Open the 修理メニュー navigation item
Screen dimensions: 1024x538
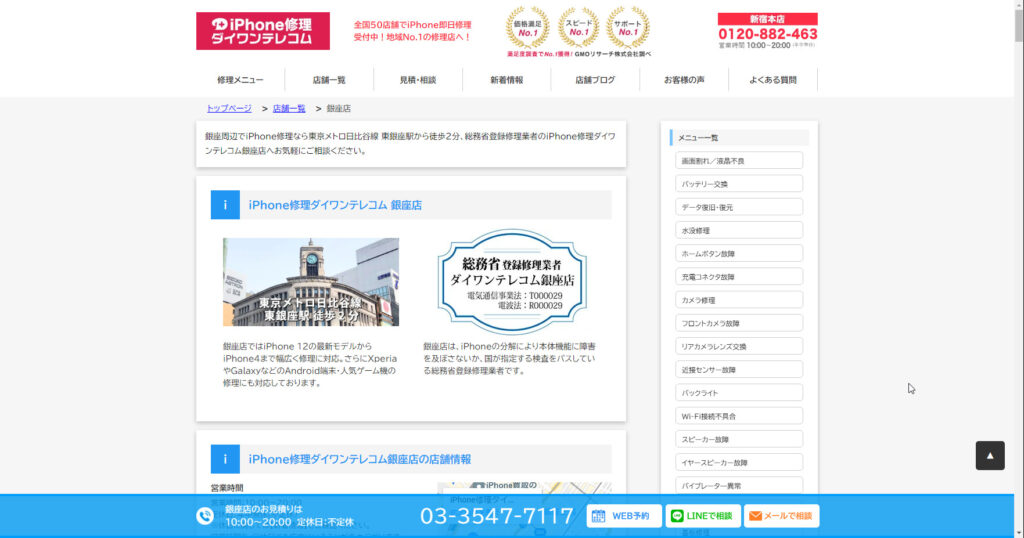(x=240, y=80)
